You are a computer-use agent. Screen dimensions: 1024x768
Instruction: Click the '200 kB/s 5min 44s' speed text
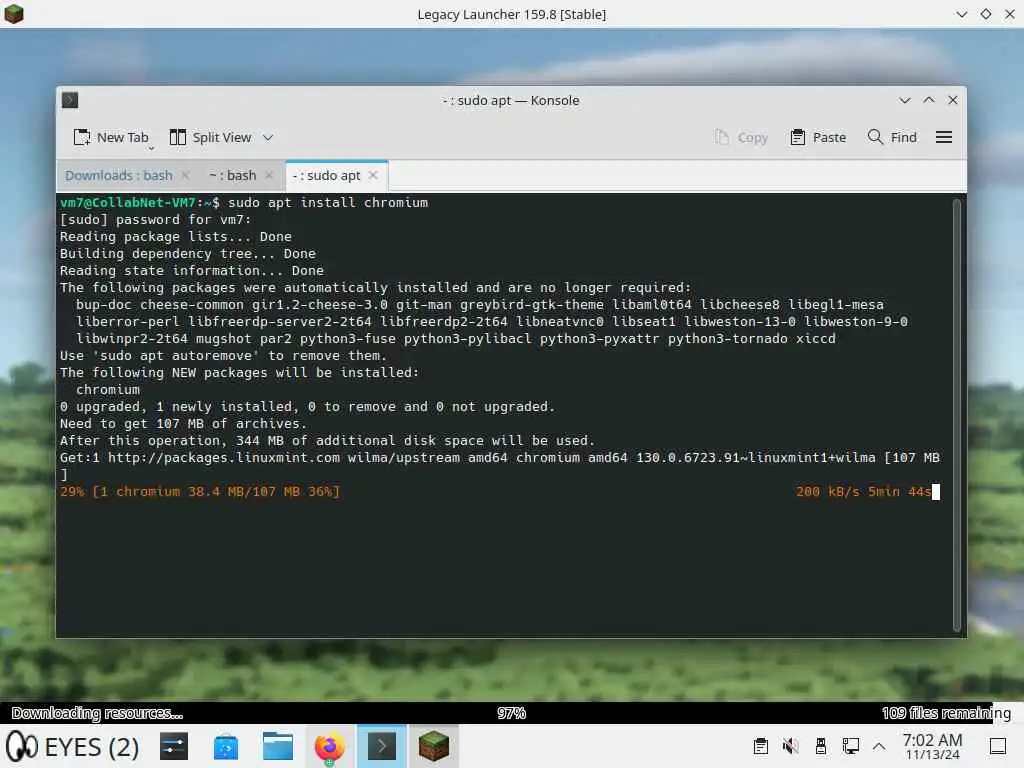[x=863, y=491]
